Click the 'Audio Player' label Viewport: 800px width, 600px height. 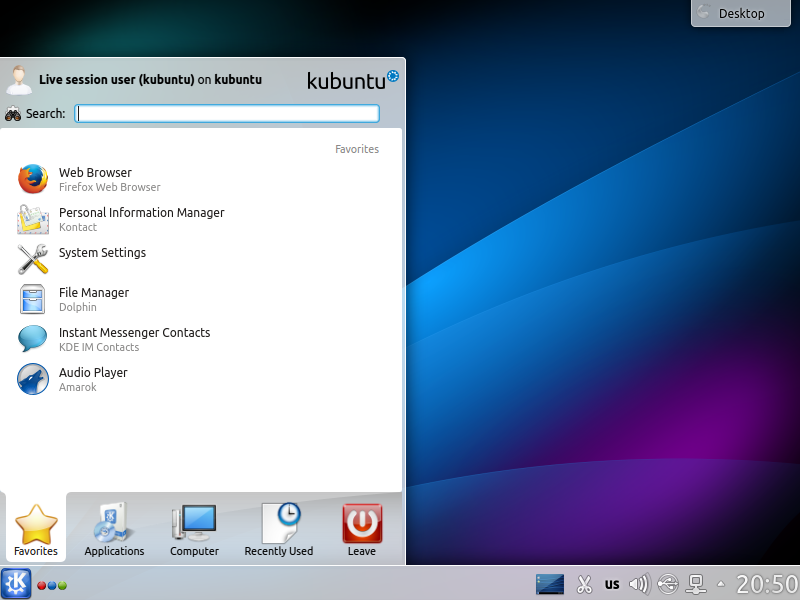point(93,372)
